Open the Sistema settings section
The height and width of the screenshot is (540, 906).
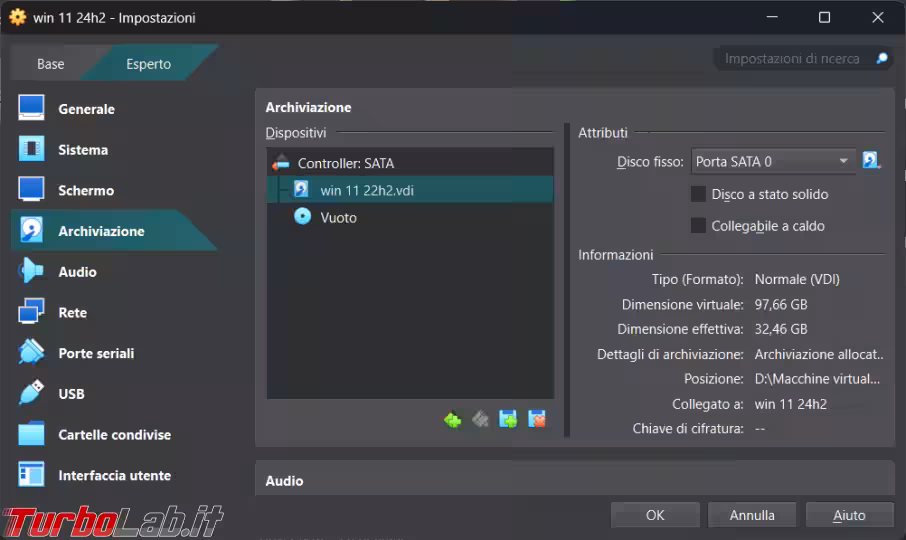click(x=113, y=150)
